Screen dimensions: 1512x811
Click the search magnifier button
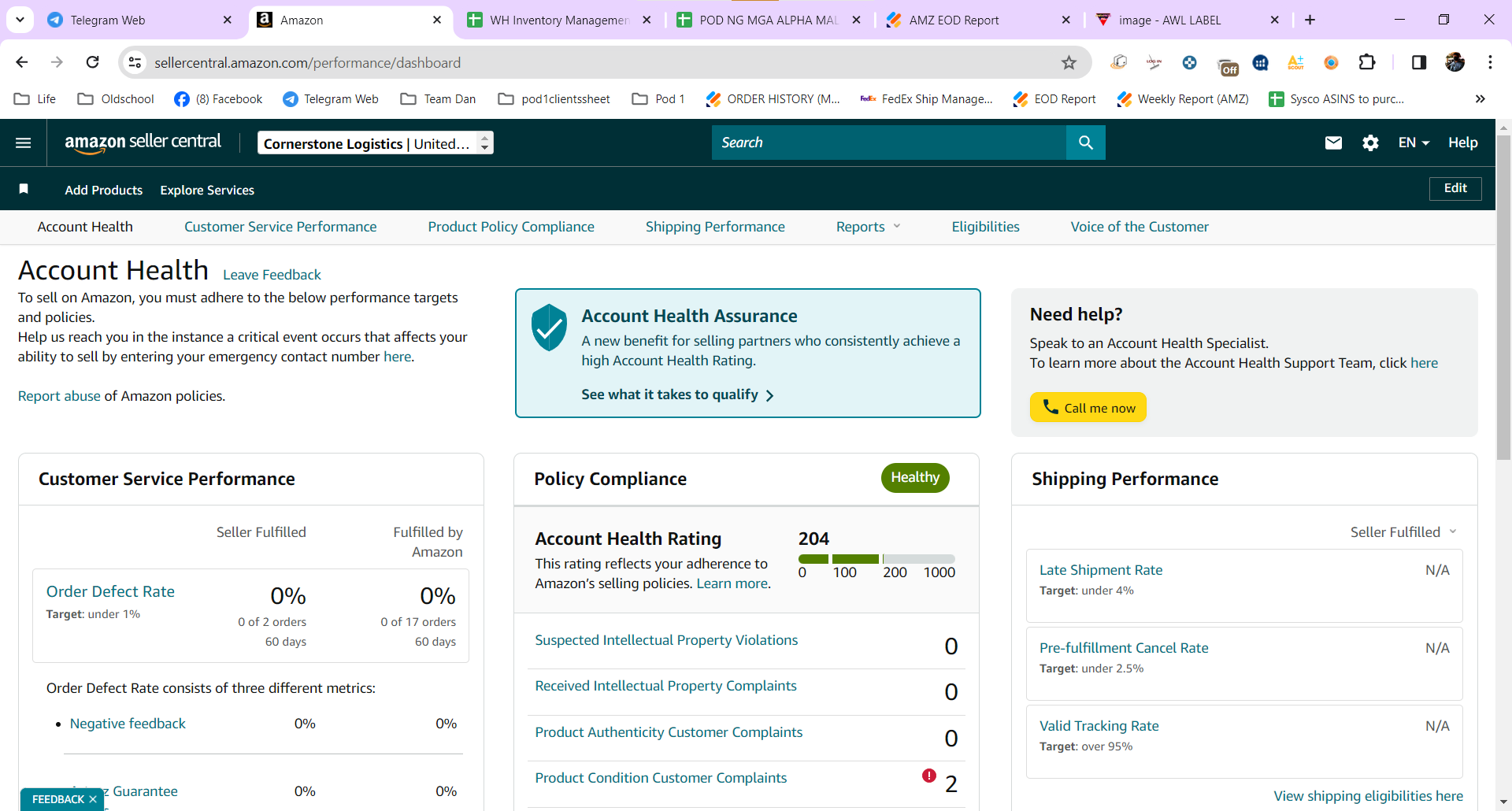tap(1086, 143)
